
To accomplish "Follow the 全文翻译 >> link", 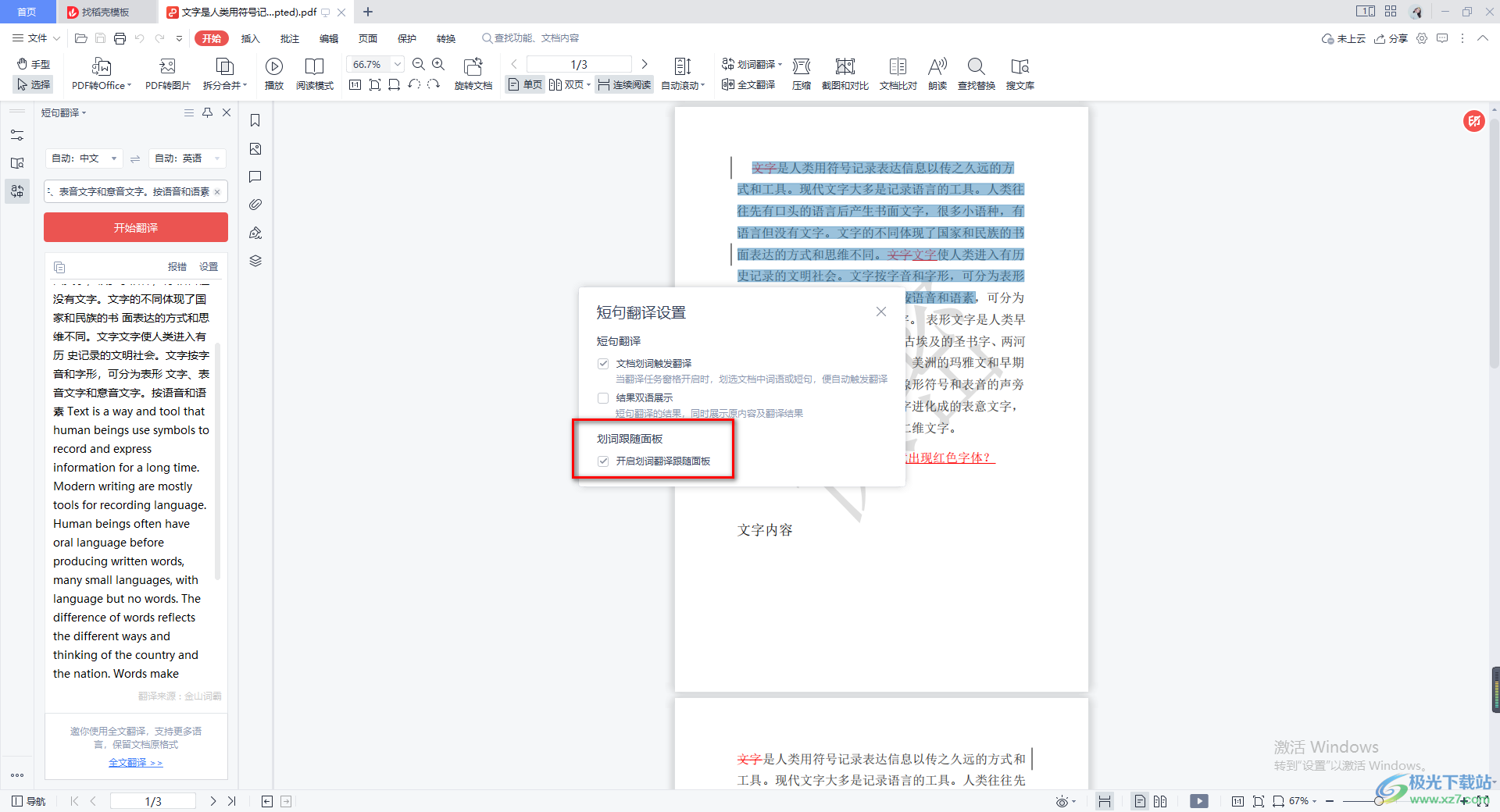I will coord(135,763).
